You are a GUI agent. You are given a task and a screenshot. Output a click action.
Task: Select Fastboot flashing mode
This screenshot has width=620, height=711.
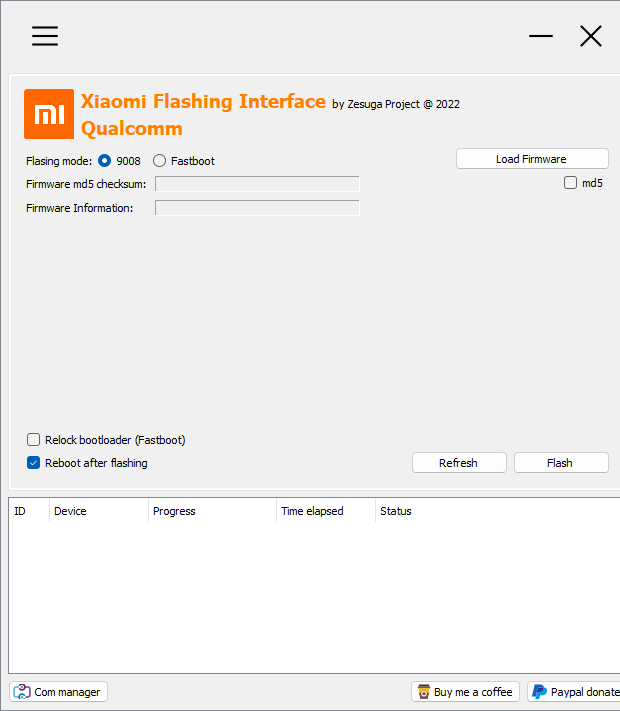159,161
